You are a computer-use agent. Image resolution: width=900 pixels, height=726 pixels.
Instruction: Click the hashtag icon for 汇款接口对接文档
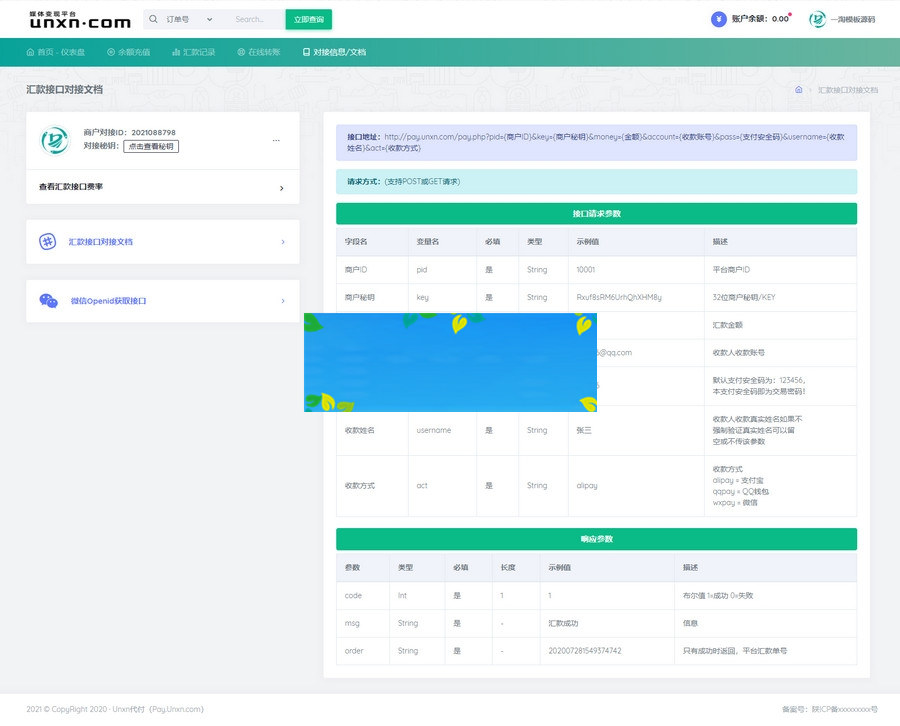click(47, 242)
